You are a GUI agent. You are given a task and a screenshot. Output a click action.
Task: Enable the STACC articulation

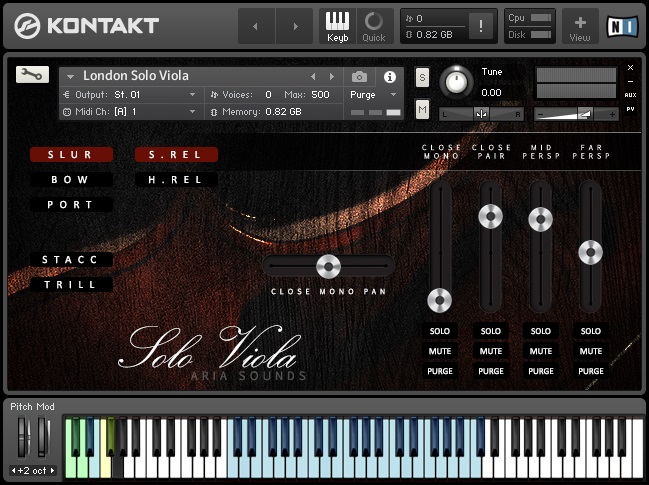coord(71,259)
